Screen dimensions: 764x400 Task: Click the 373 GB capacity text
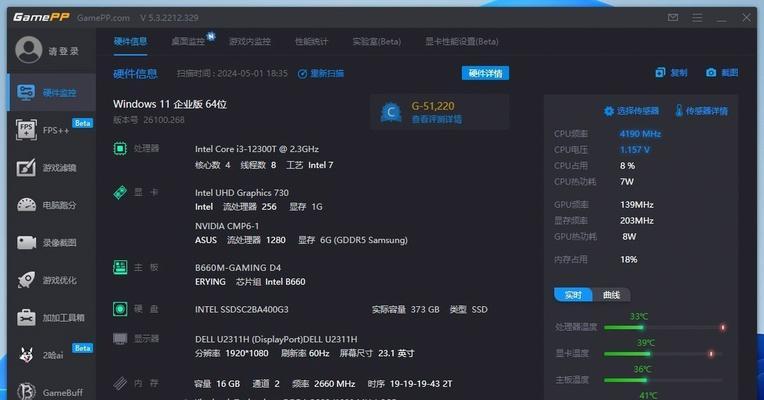click(425, 309)
